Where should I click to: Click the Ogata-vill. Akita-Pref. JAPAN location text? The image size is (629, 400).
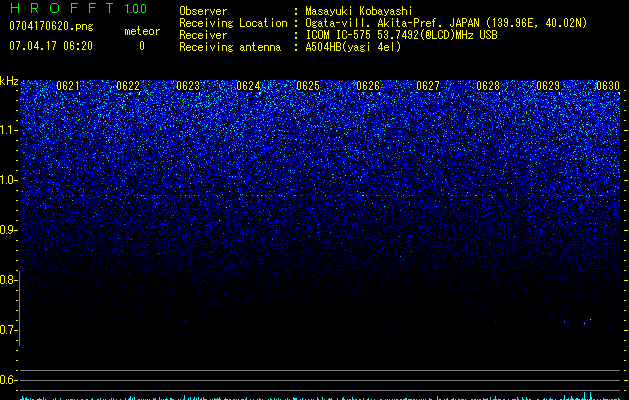pos(446,23)
